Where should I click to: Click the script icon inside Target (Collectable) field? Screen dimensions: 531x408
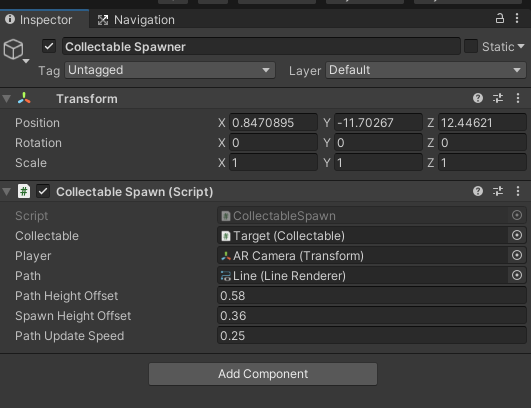pyautogui.click(x=226, y=236)
